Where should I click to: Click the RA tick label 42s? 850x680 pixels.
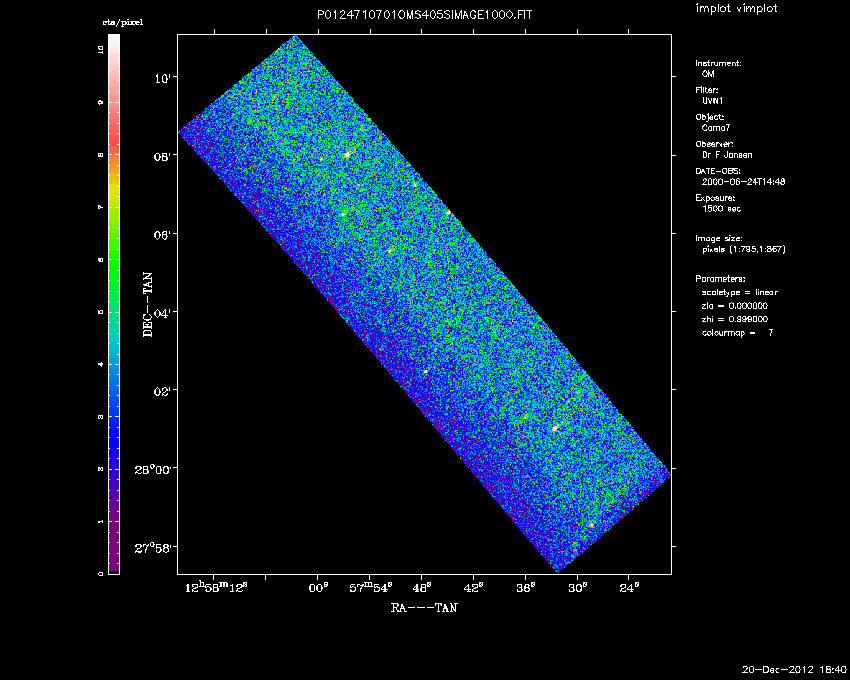coord(474,588)
